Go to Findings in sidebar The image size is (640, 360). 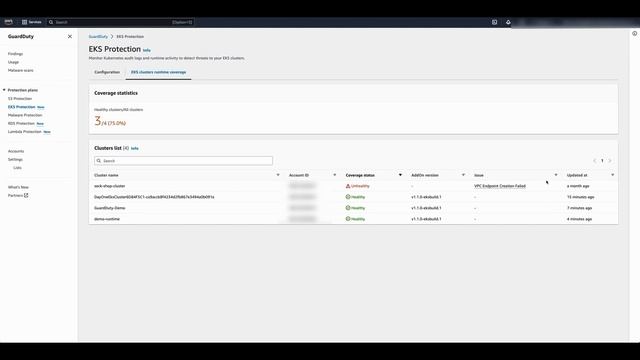[16, 54]
